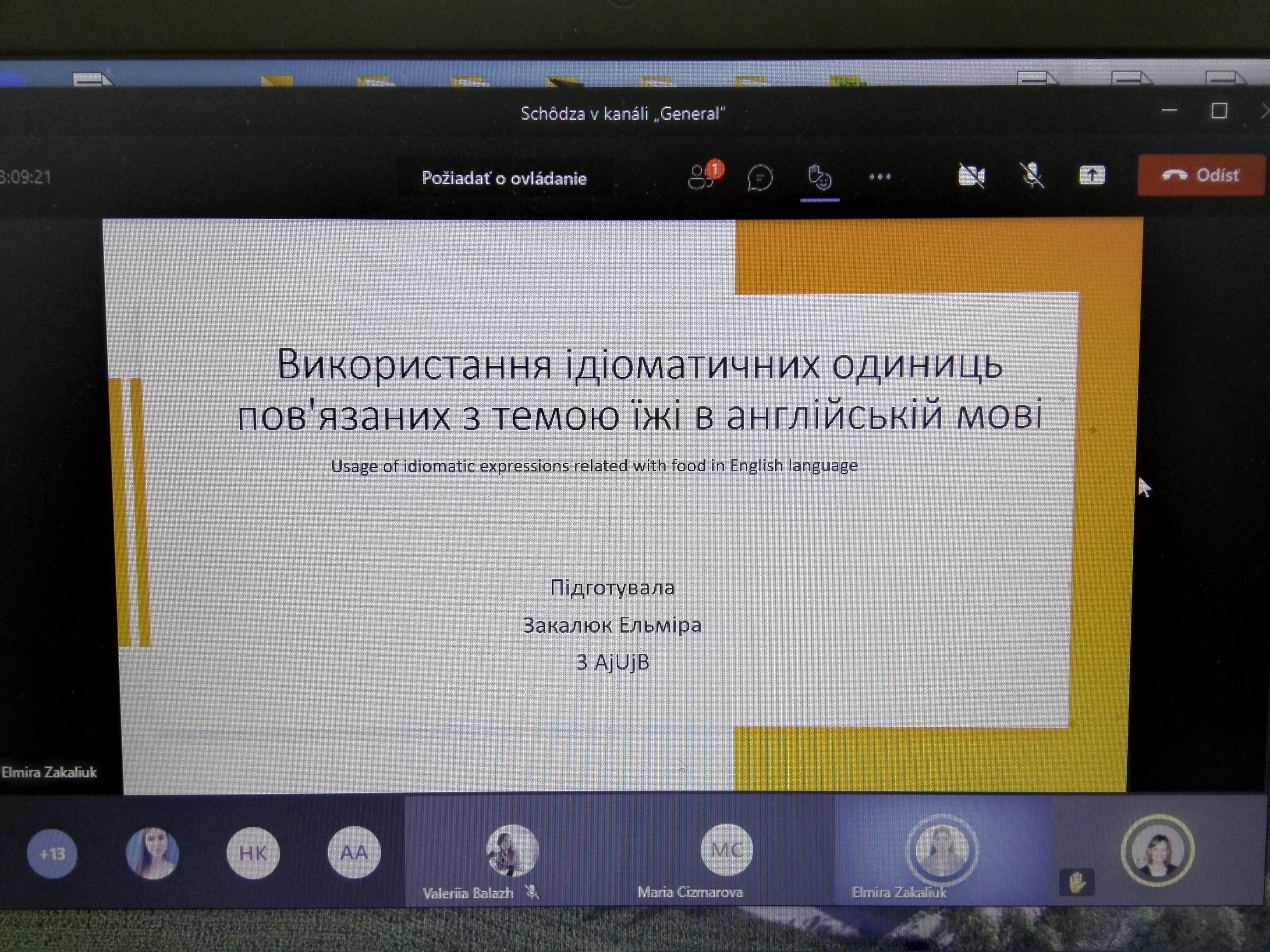The height and width of the screenshot is (952, 1270).
Task: Select the HK participant avatar
Action: [253, 853]
